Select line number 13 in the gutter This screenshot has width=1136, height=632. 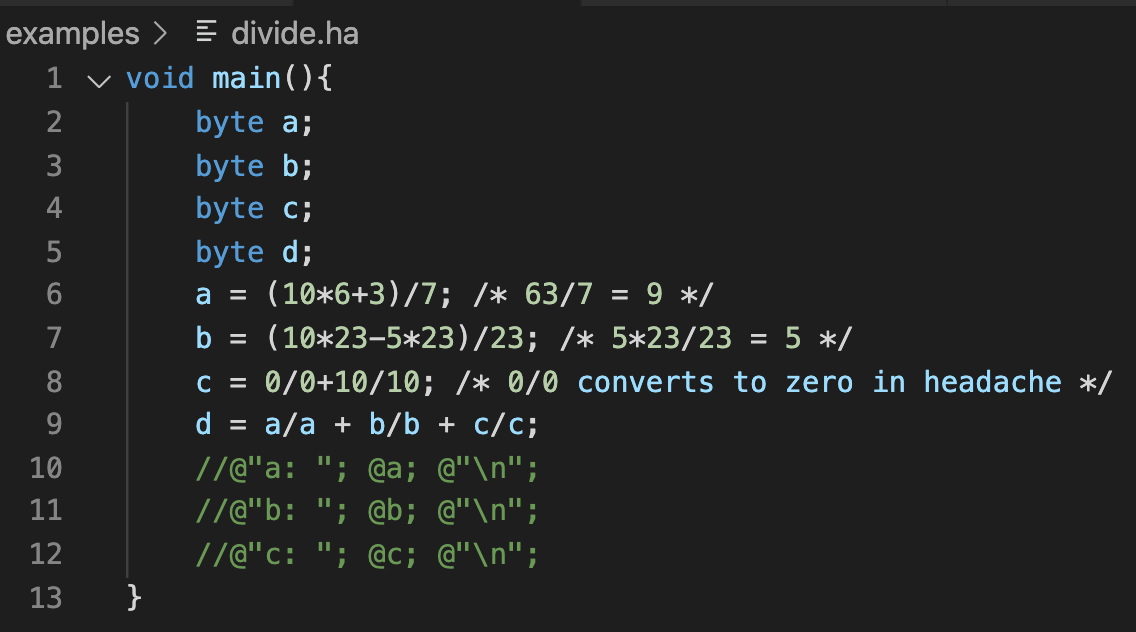(45, 597)
